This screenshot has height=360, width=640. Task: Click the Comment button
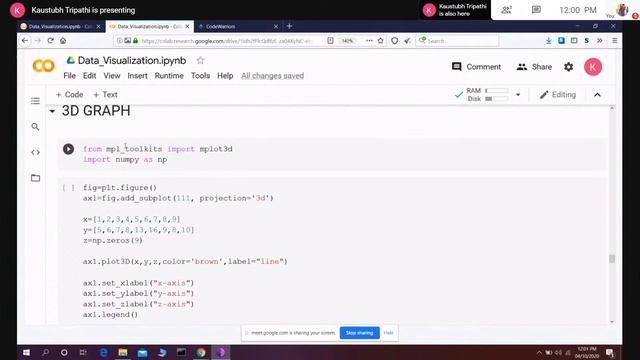(x=476, y=67)
